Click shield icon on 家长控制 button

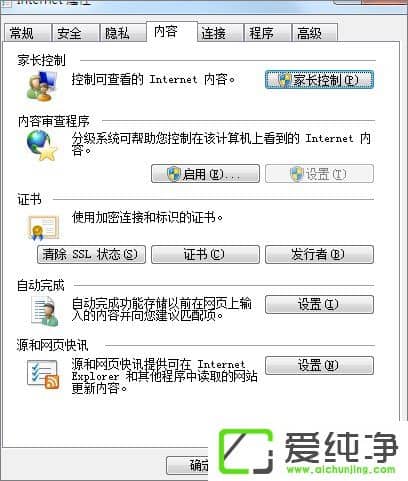(284, 80)
